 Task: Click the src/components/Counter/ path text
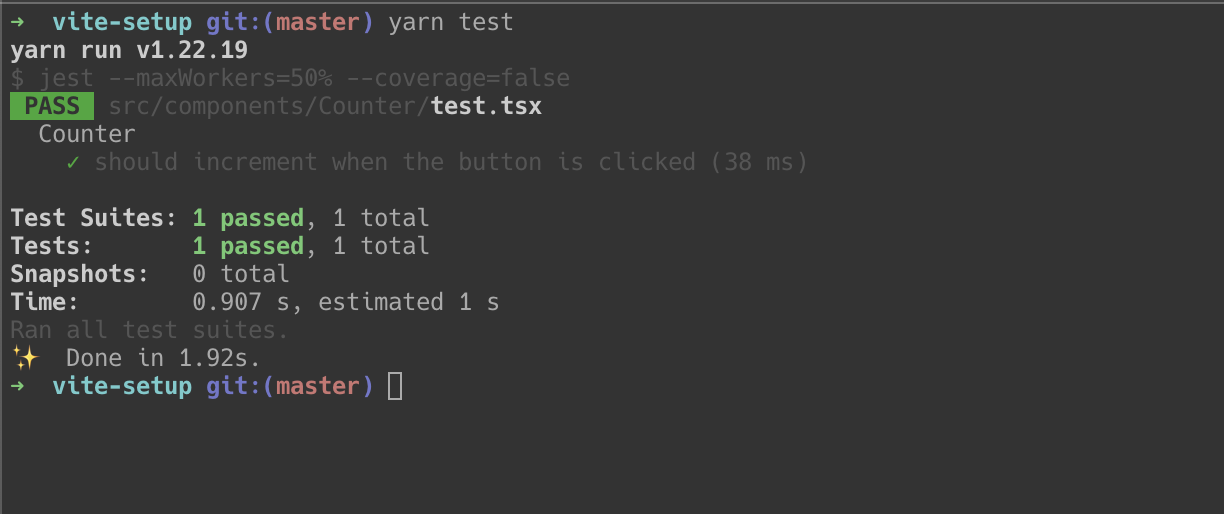click(270, 106)
